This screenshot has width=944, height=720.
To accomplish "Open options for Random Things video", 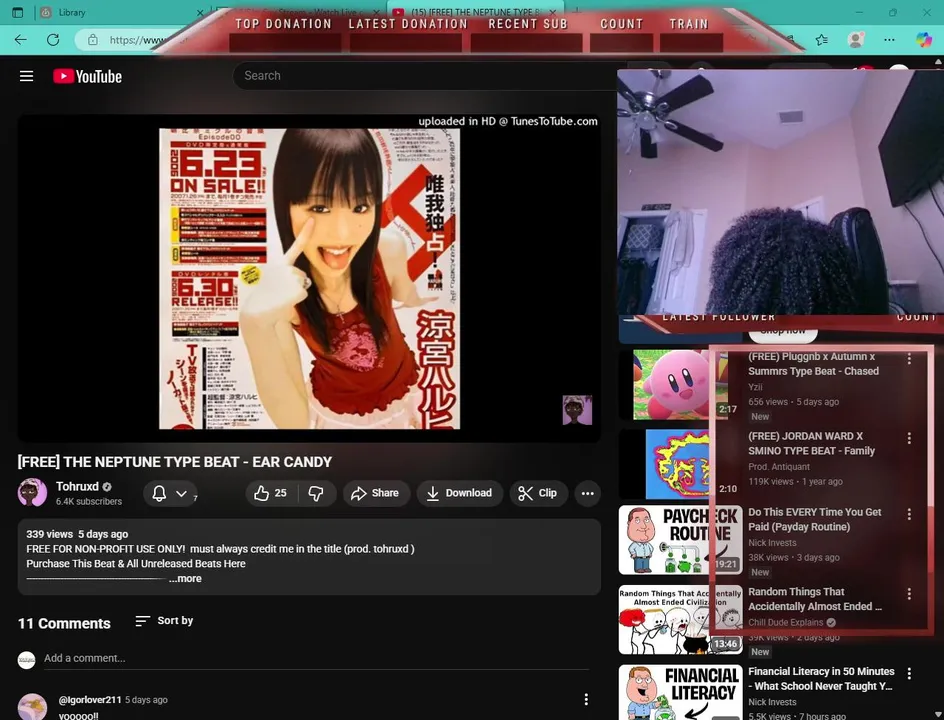I will [x=909, y=594].
